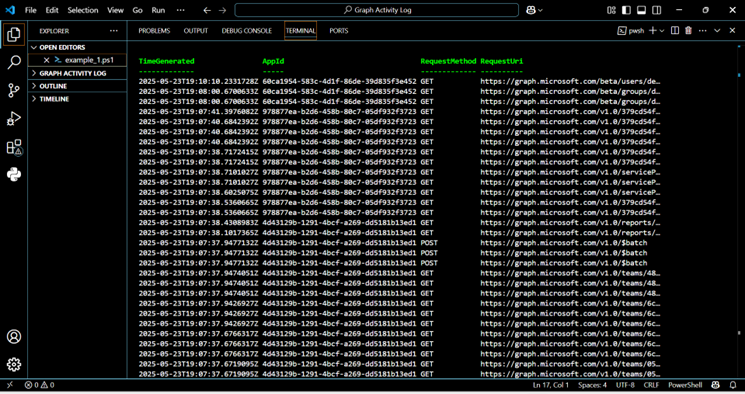
Task: Open the Edit menu
Action: coord(52,10)
